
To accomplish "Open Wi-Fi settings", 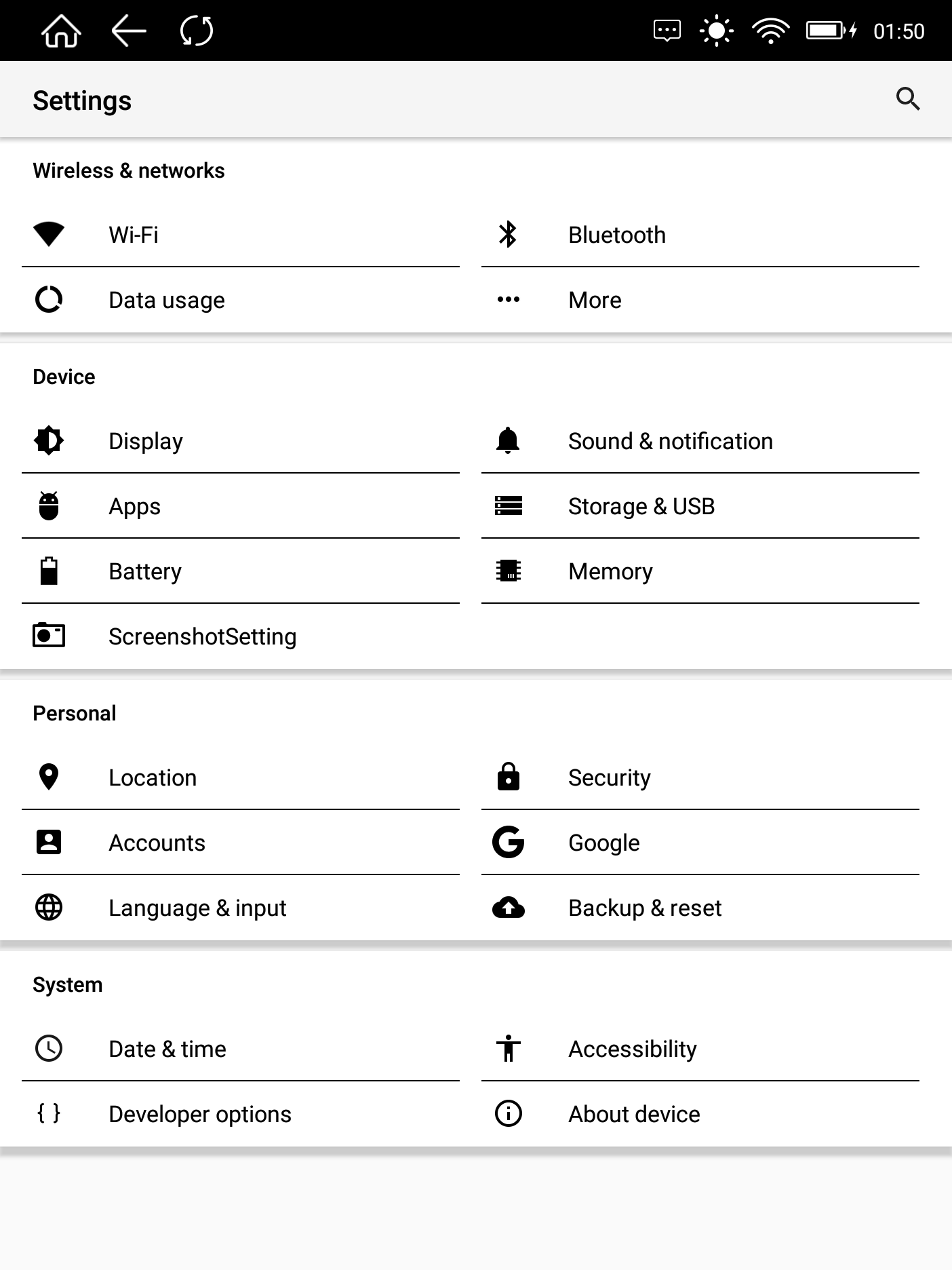I will click(134, 235).
